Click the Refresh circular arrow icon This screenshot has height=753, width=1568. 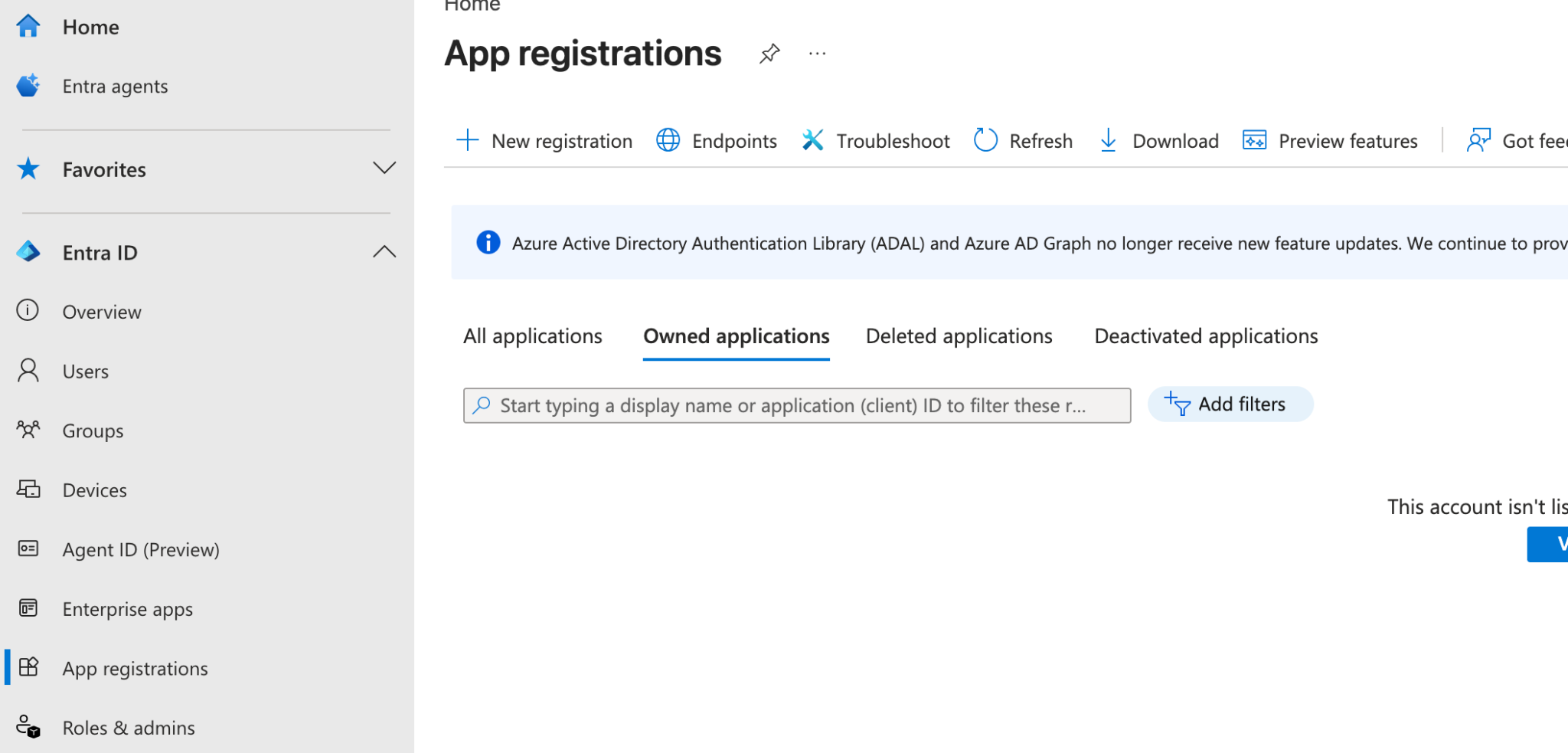[985, 140]
